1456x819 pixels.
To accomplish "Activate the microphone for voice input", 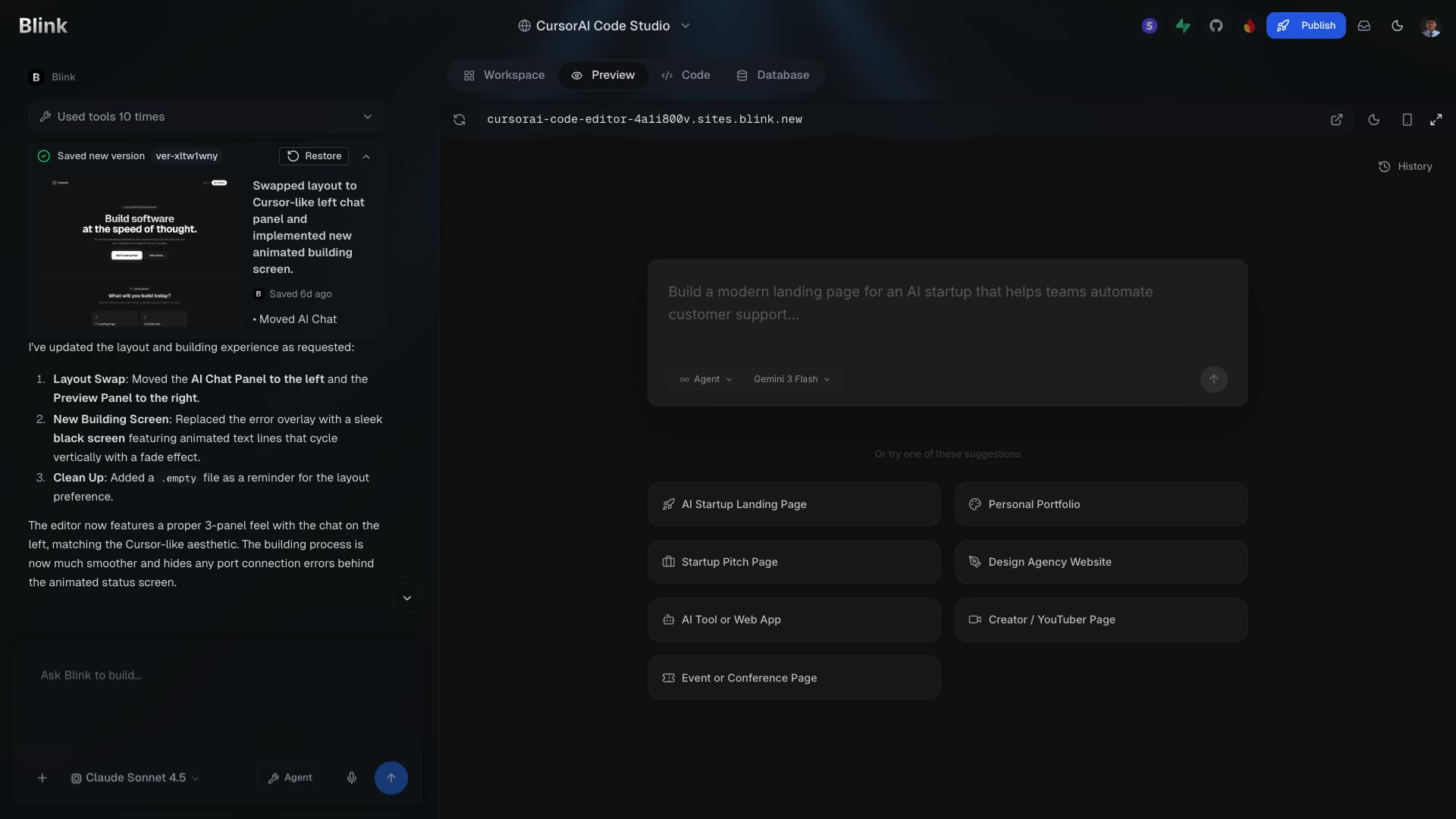I will click(x=352, y=778).
